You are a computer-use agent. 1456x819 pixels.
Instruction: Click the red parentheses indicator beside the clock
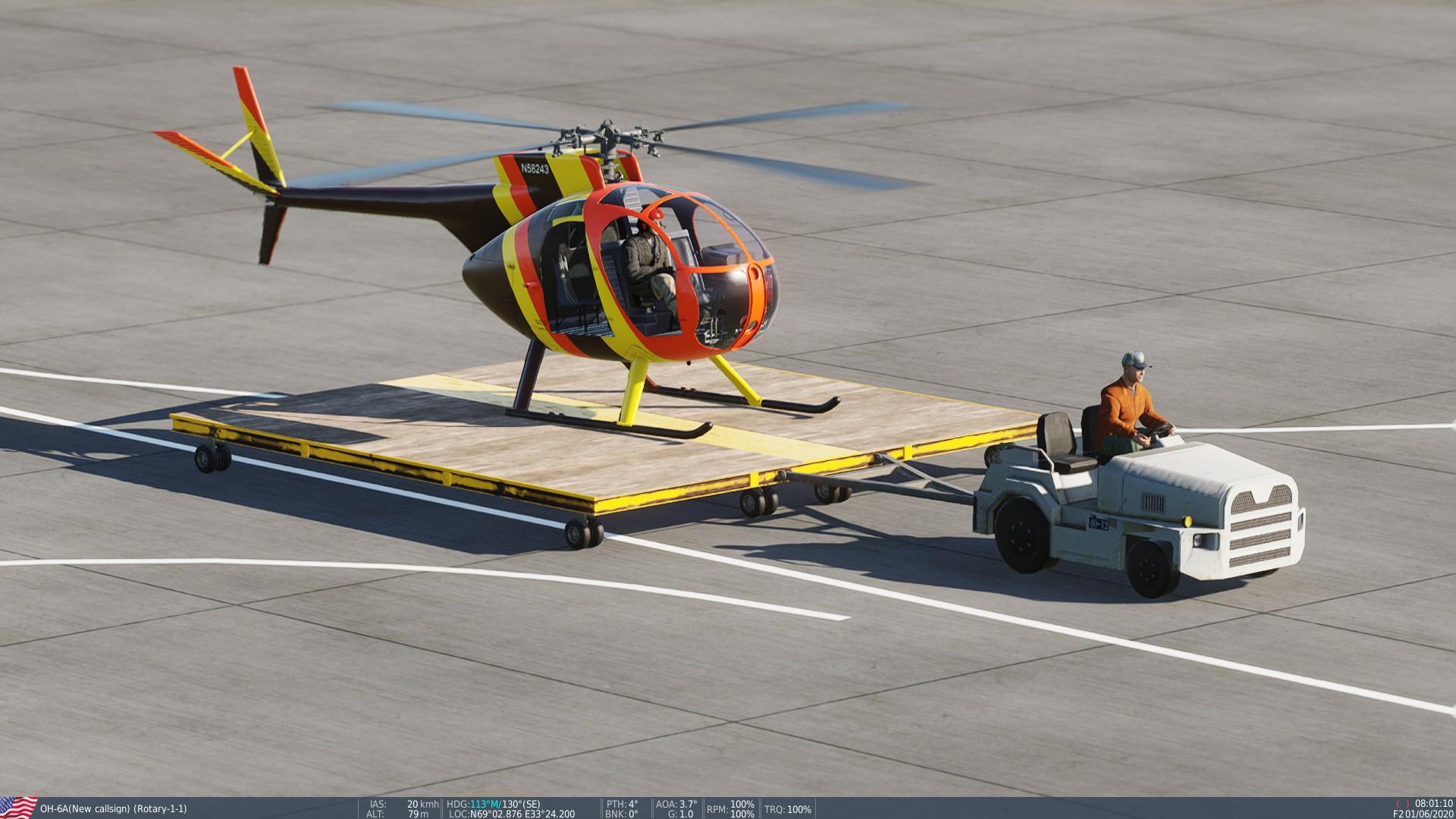1402,804
